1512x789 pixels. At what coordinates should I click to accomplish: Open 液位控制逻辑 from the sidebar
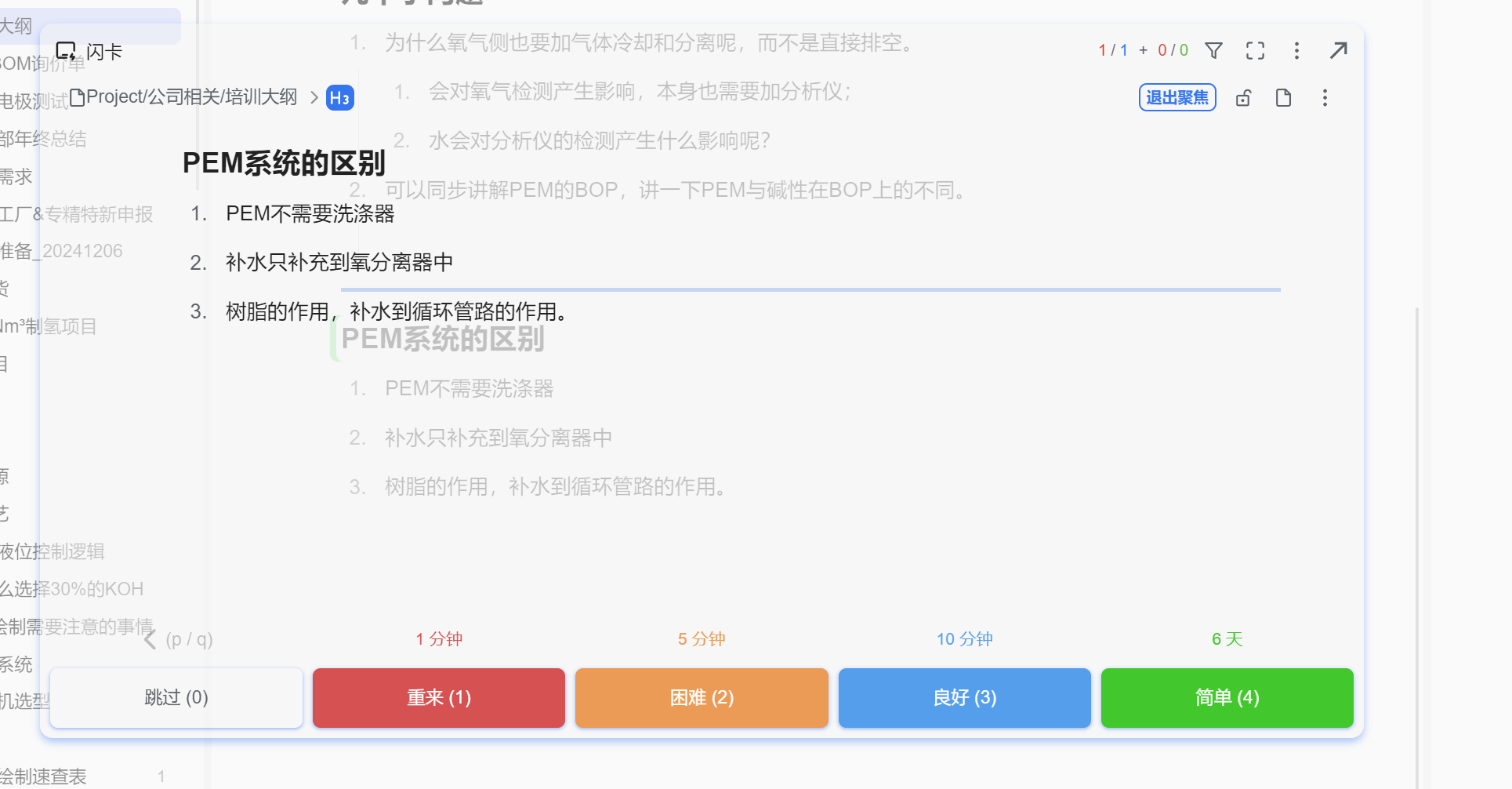[x=52, y=551]
